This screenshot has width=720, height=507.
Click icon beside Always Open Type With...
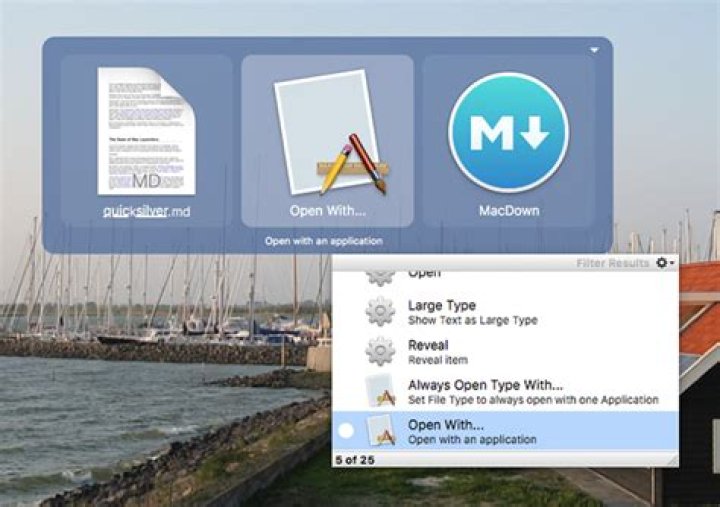pos(381,391)
